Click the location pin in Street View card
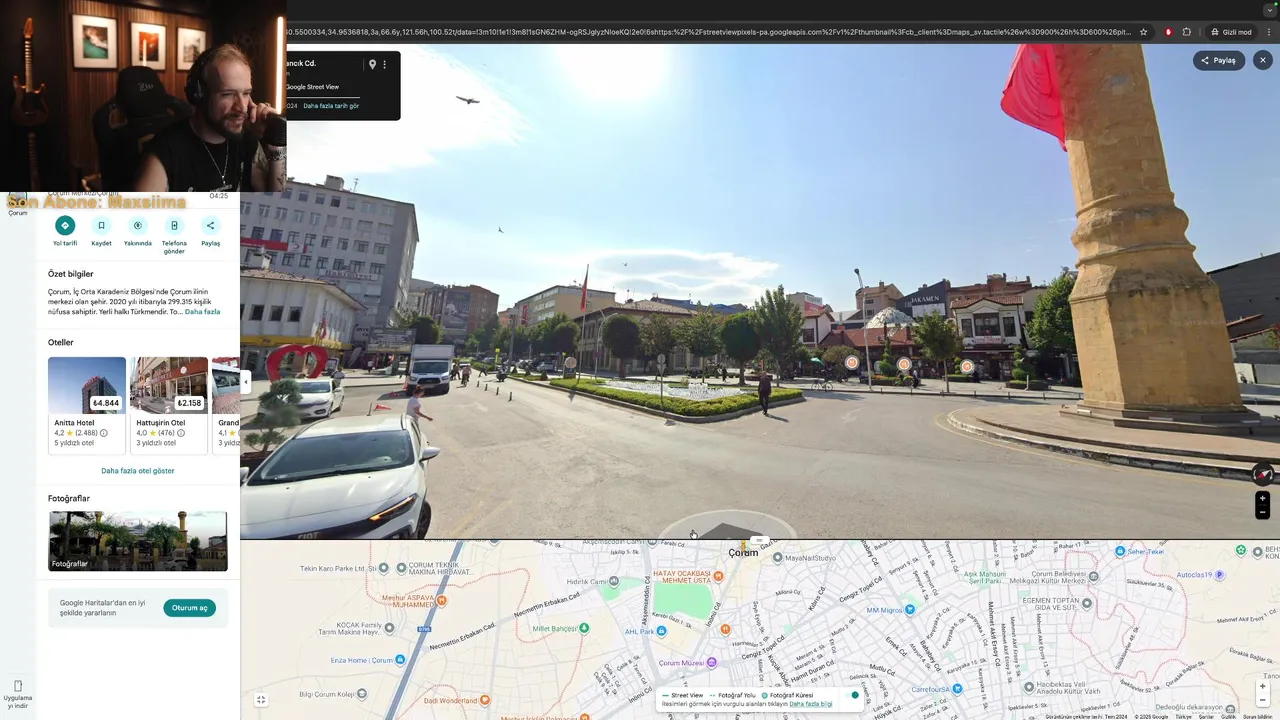 372,64
